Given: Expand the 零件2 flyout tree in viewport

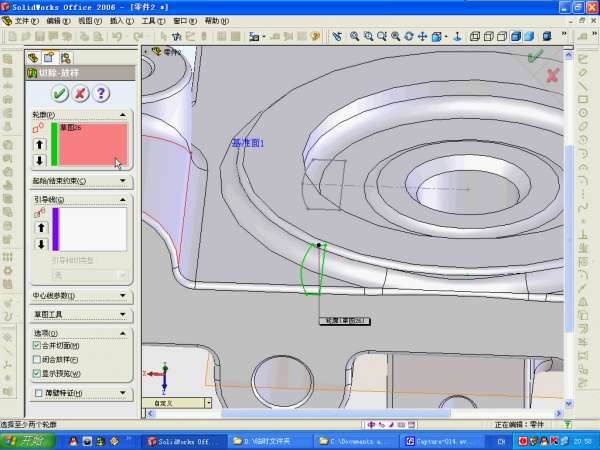Looking at the screenshot, I should (145, 51).
